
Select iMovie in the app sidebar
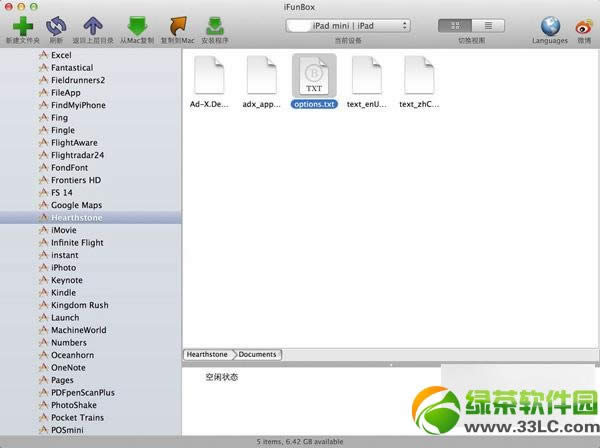point(64,230)
